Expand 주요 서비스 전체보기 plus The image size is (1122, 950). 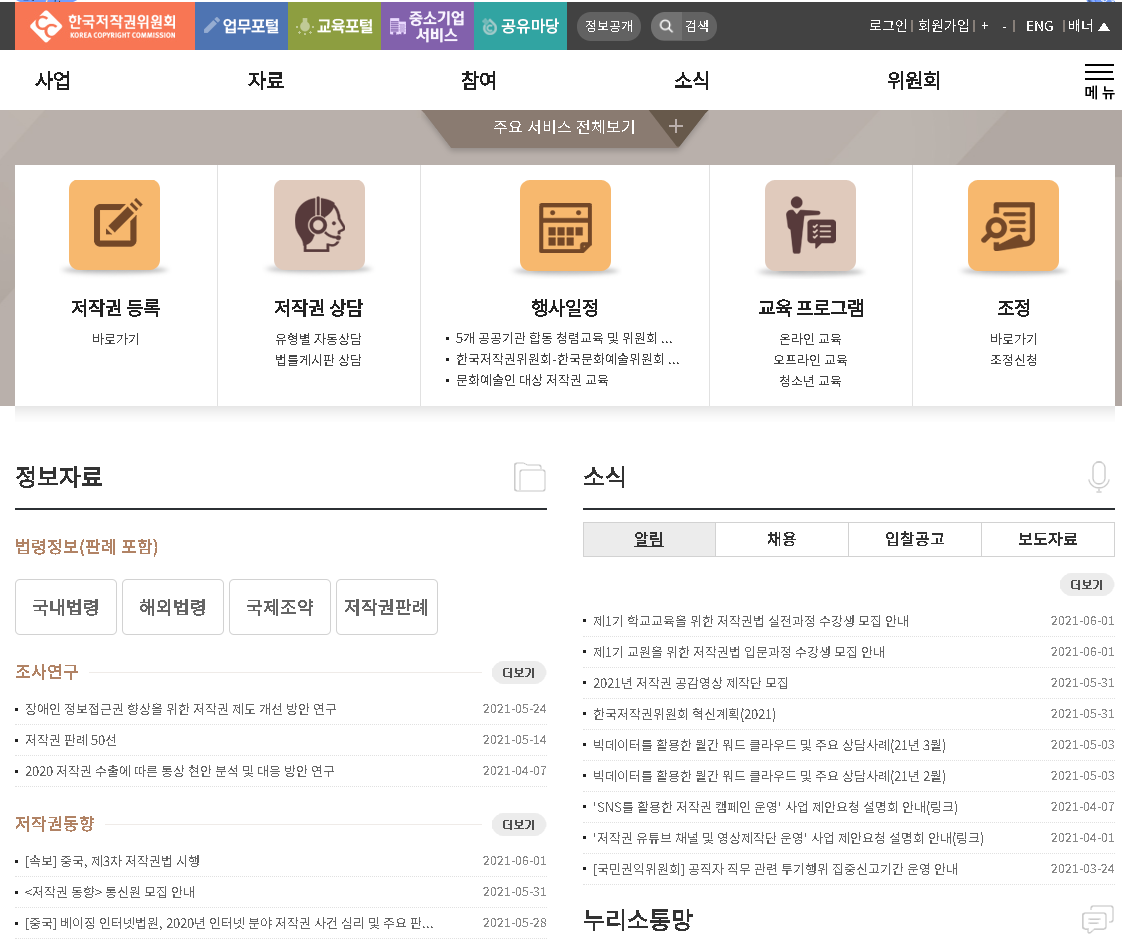[675, 127]
